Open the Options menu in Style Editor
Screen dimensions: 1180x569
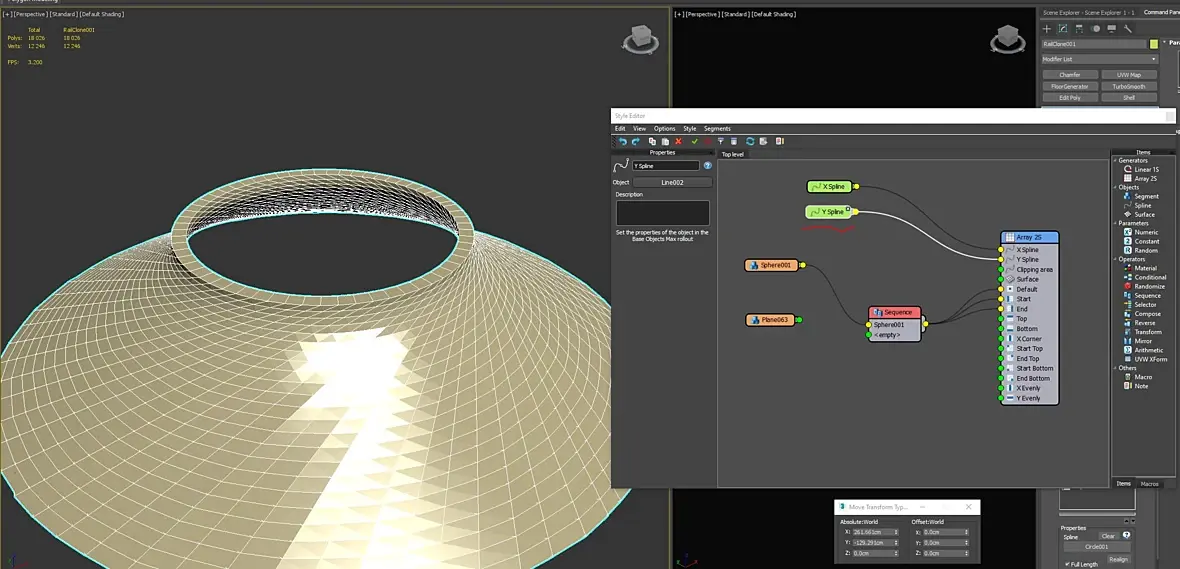(665, 129)
